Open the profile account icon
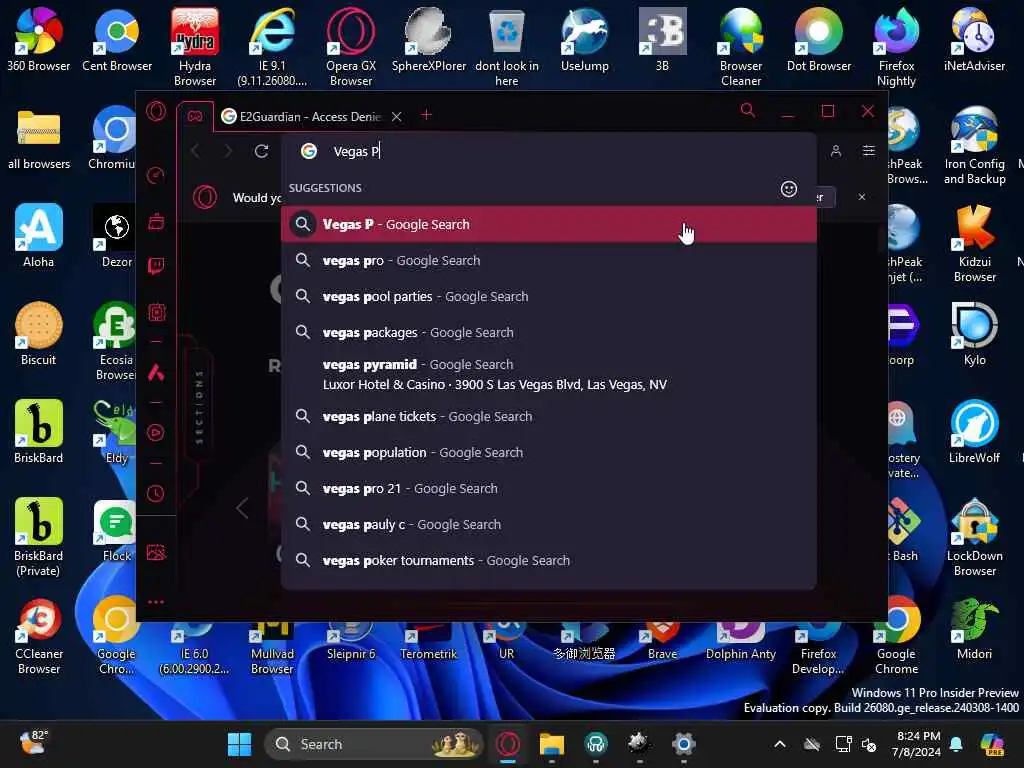Image resolution: width=1024 pixels, height=768 pixels. pos(836,151)
